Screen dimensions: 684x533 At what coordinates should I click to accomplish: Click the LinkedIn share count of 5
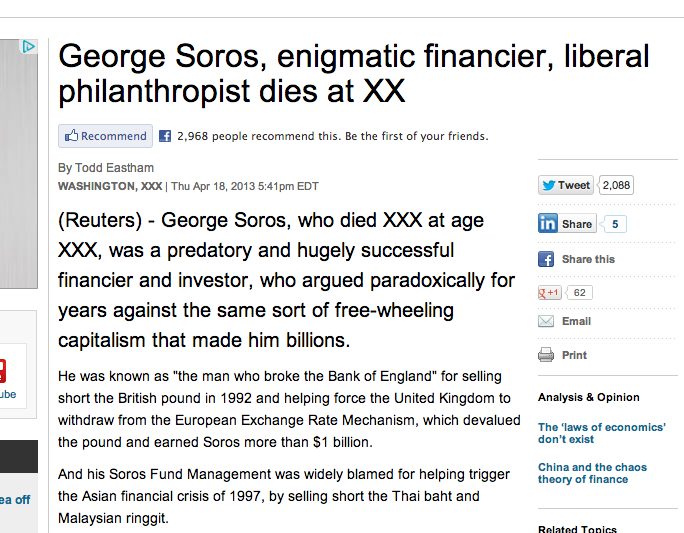tap(614, 224)
